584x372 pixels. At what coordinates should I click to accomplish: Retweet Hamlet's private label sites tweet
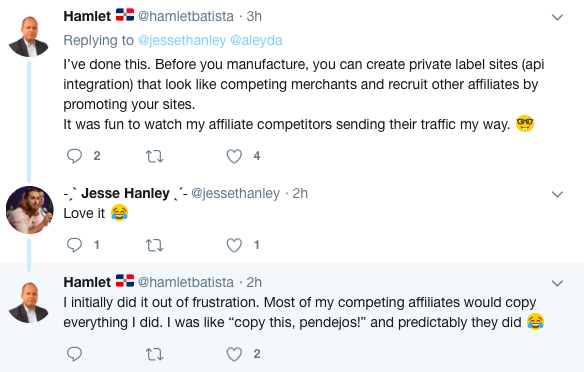(154, 156)
